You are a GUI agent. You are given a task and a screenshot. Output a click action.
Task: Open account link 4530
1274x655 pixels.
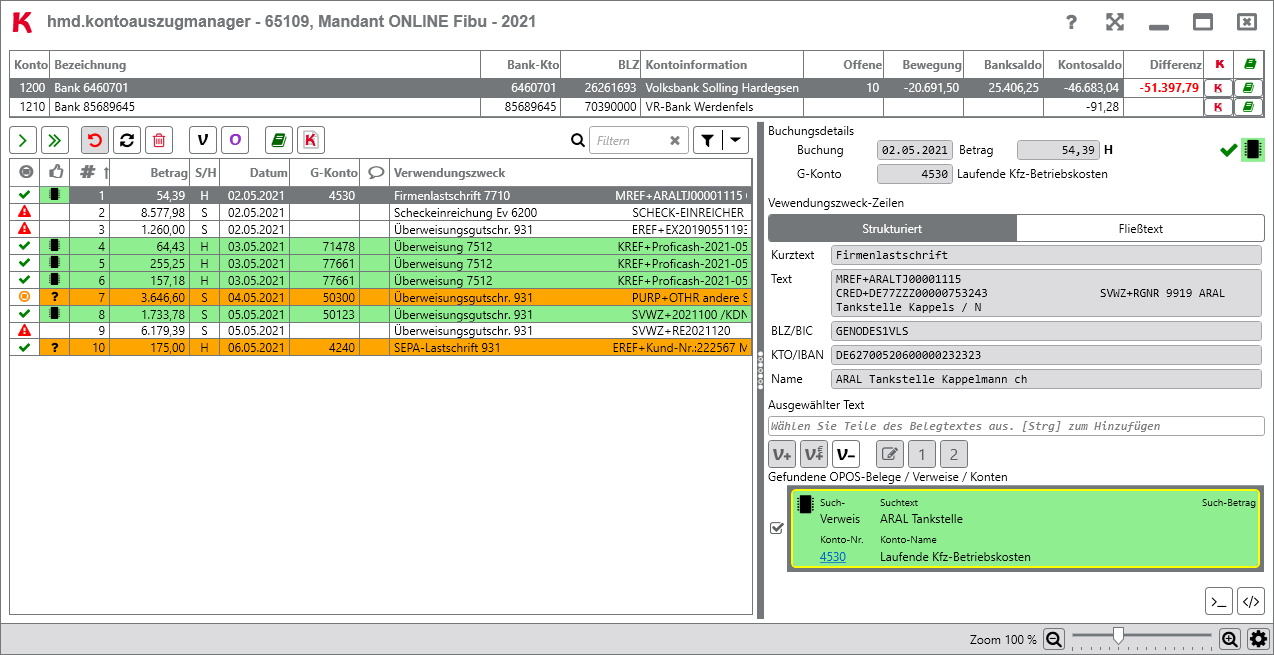click(832, 557)
